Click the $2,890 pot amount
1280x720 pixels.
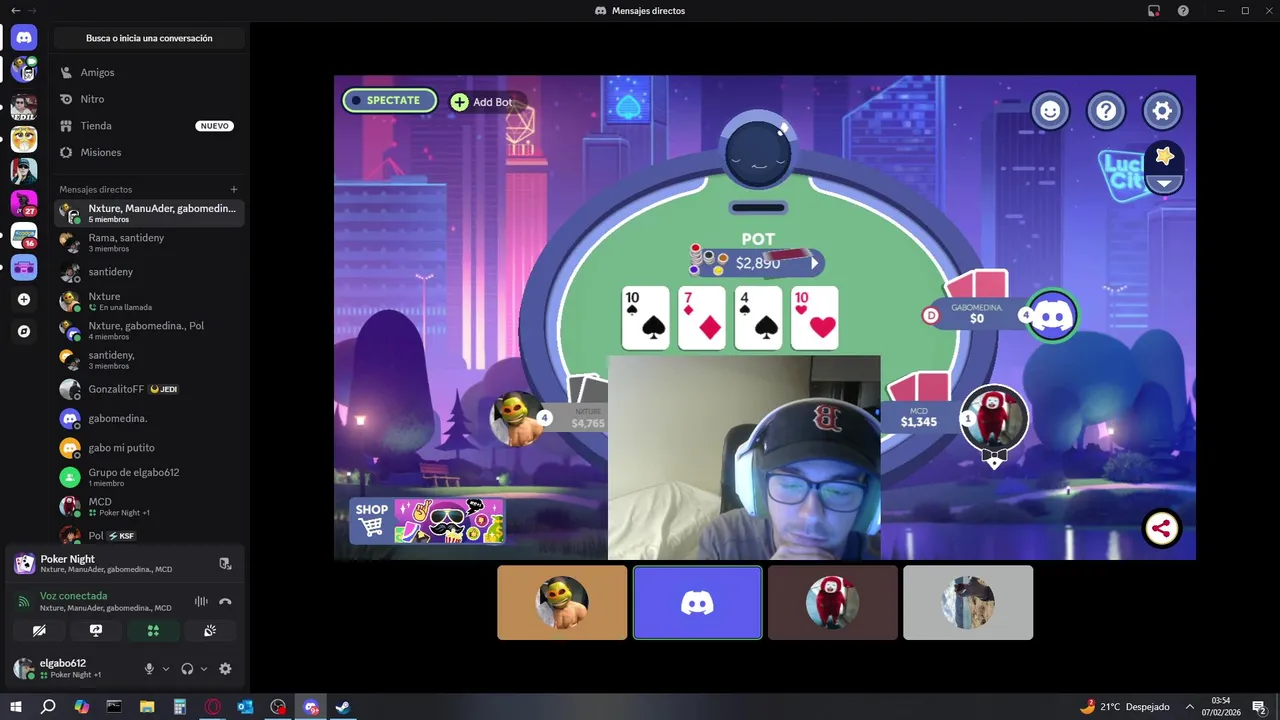pyautogui.click(x=758, y=263)
